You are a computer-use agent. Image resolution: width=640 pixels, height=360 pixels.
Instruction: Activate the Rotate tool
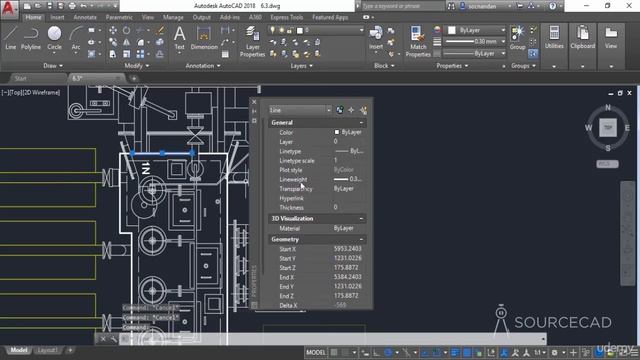[x=127, y=30]
